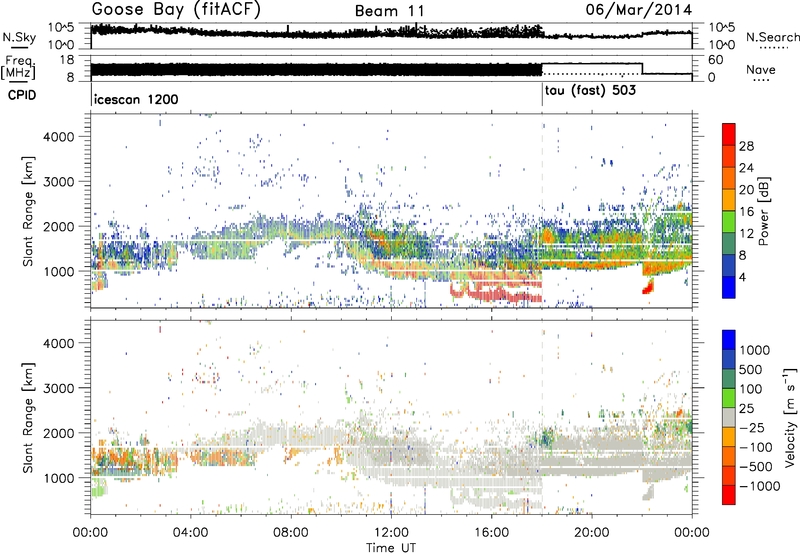800x554 pixels.
Task: Click the 'Nave' legend label
Action: pyautogui.click(x=760, y=69)
